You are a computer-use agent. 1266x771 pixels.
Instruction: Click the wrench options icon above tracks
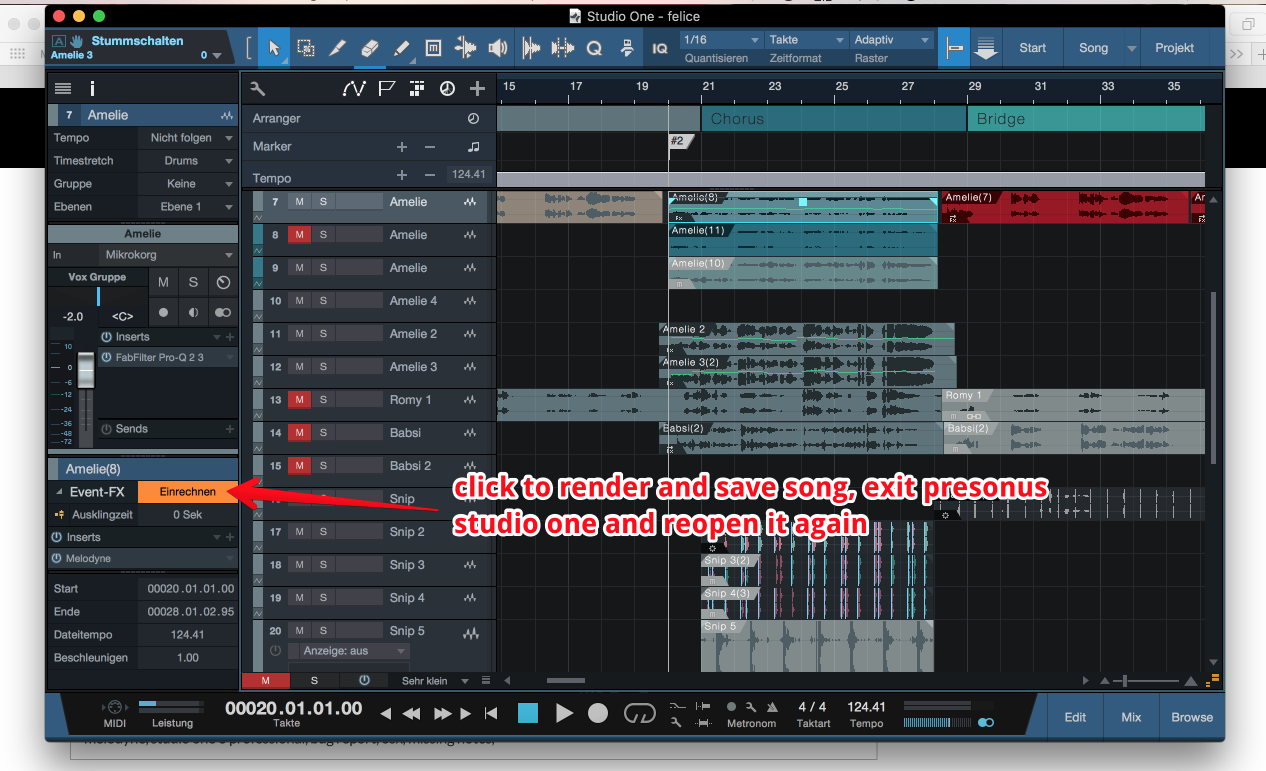click(257, 88)
